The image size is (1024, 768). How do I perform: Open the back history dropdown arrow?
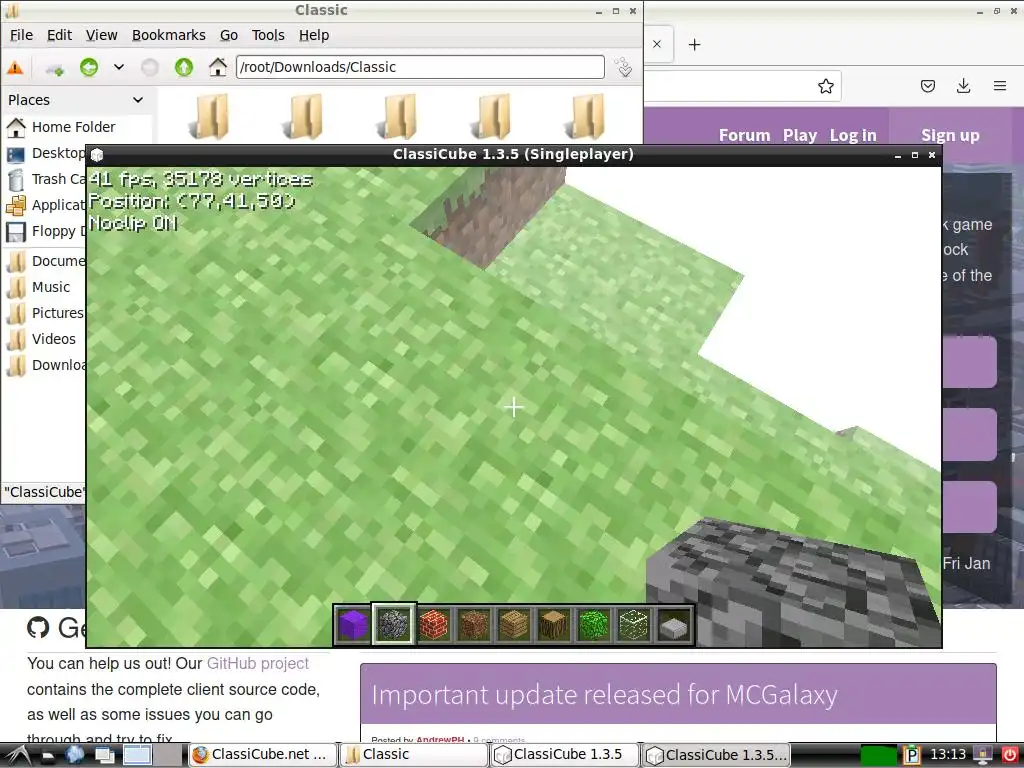coord(119,67)
